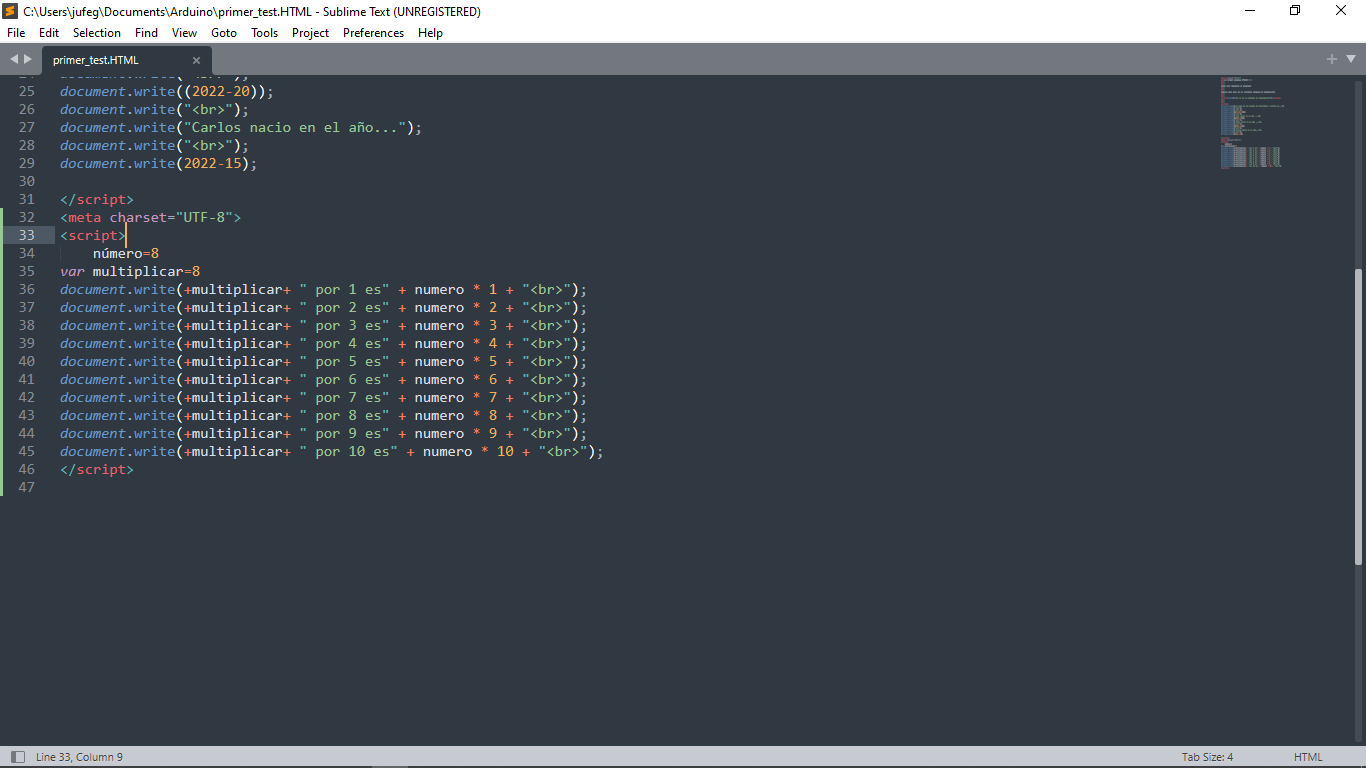The image size is (1366, 768).
Task: Click the 'por 1 es' line of code
Action: click(x=324, y=289)
